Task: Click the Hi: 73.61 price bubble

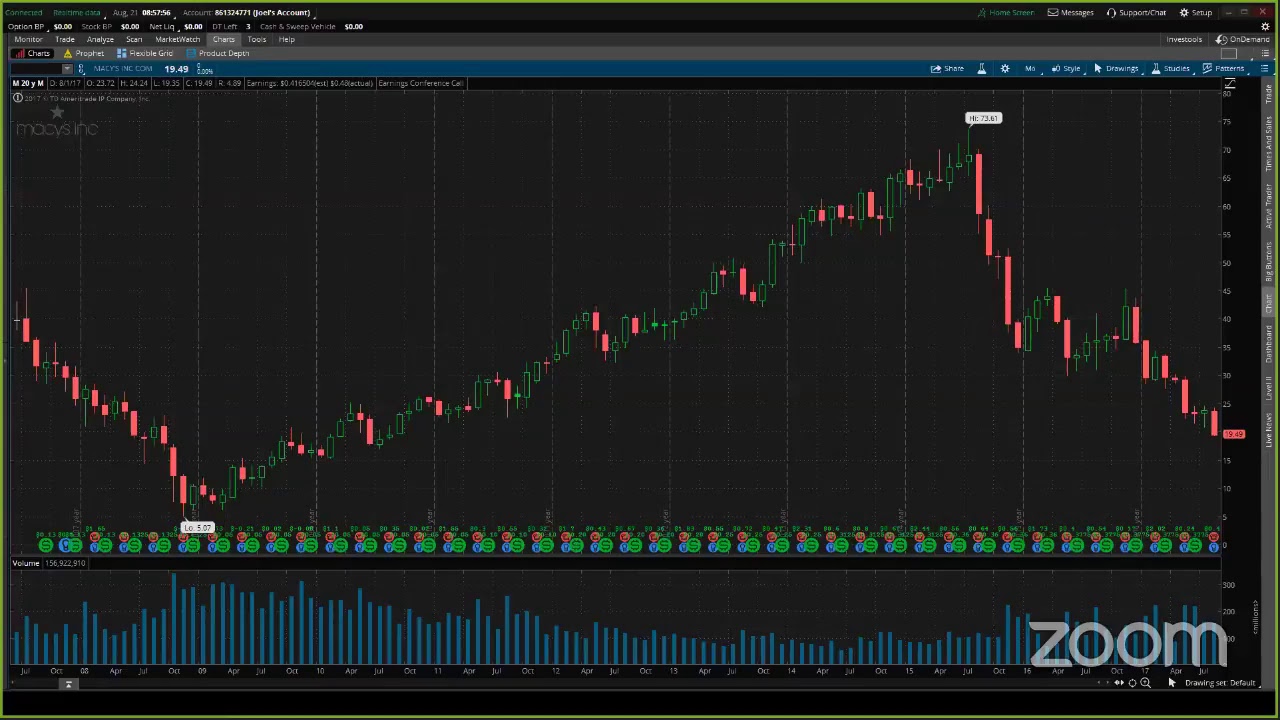Action: click(x=983, y=118)
